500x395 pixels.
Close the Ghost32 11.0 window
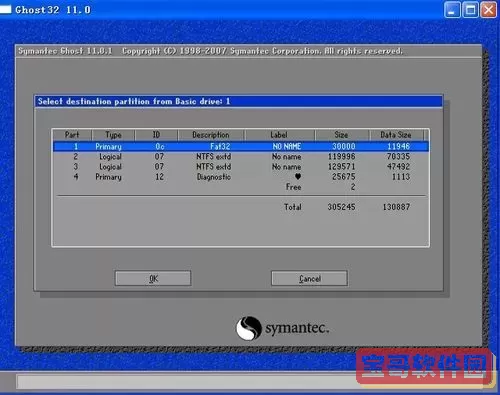click(489, 10)
